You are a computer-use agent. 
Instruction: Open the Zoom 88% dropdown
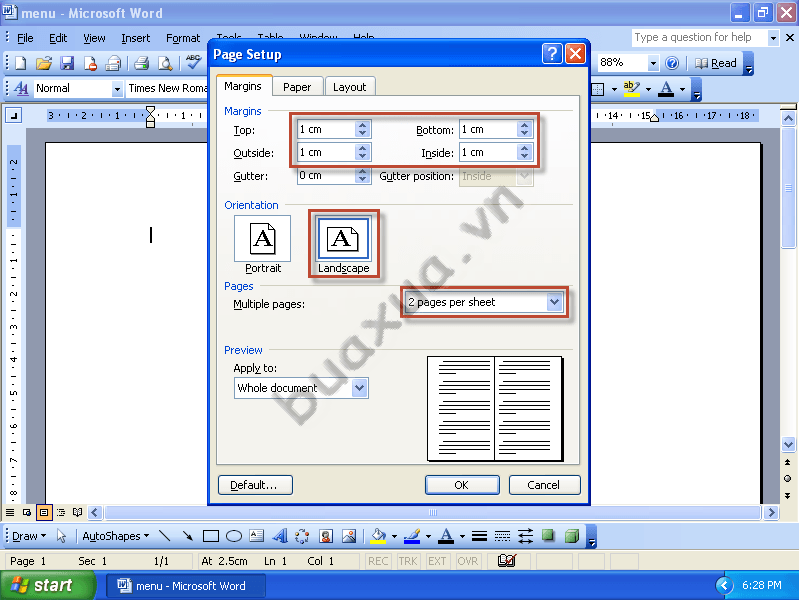click(653, 63)
